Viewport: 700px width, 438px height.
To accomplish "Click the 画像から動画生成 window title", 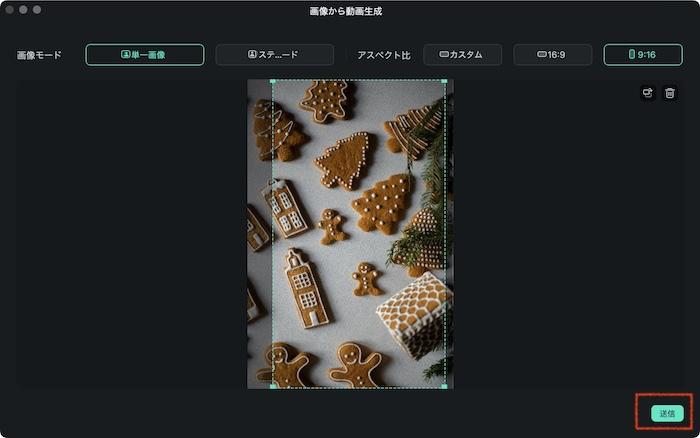I will (346, 11).
